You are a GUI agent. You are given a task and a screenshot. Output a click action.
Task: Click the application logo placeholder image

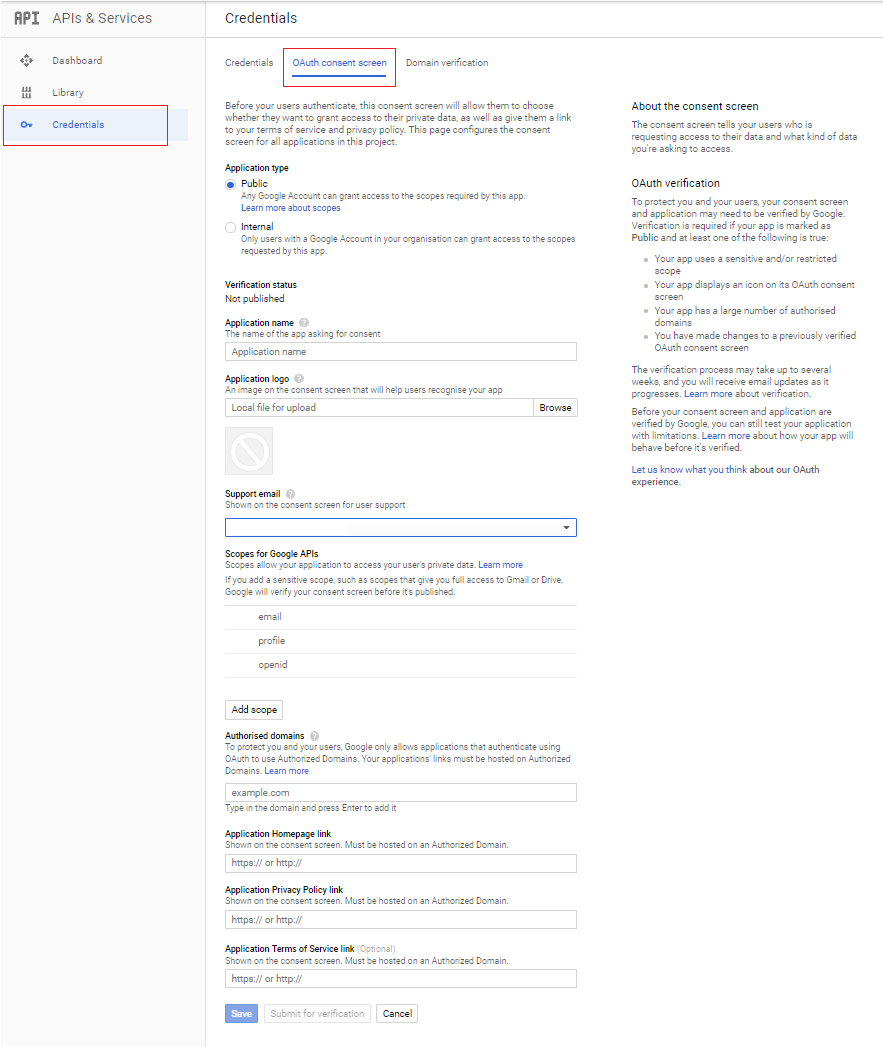(x=248, y=451)
